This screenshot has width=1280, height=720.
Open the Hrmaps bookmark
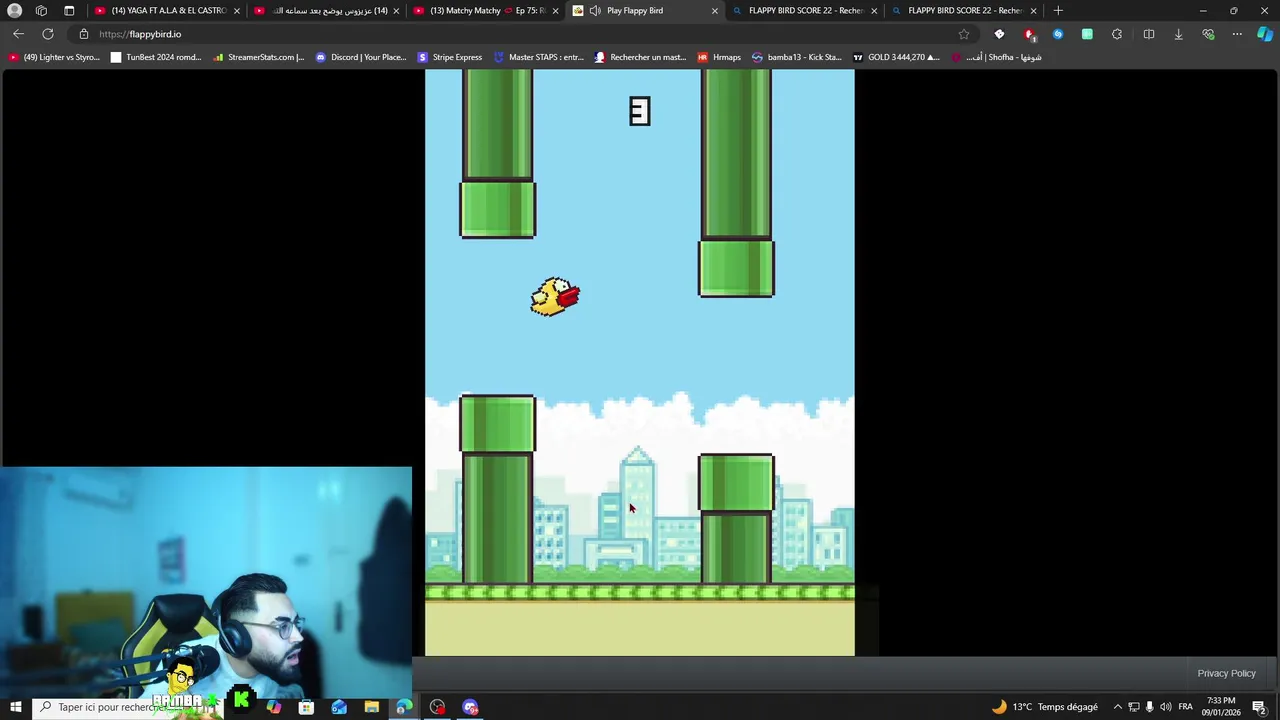click(x=719, y=57)
